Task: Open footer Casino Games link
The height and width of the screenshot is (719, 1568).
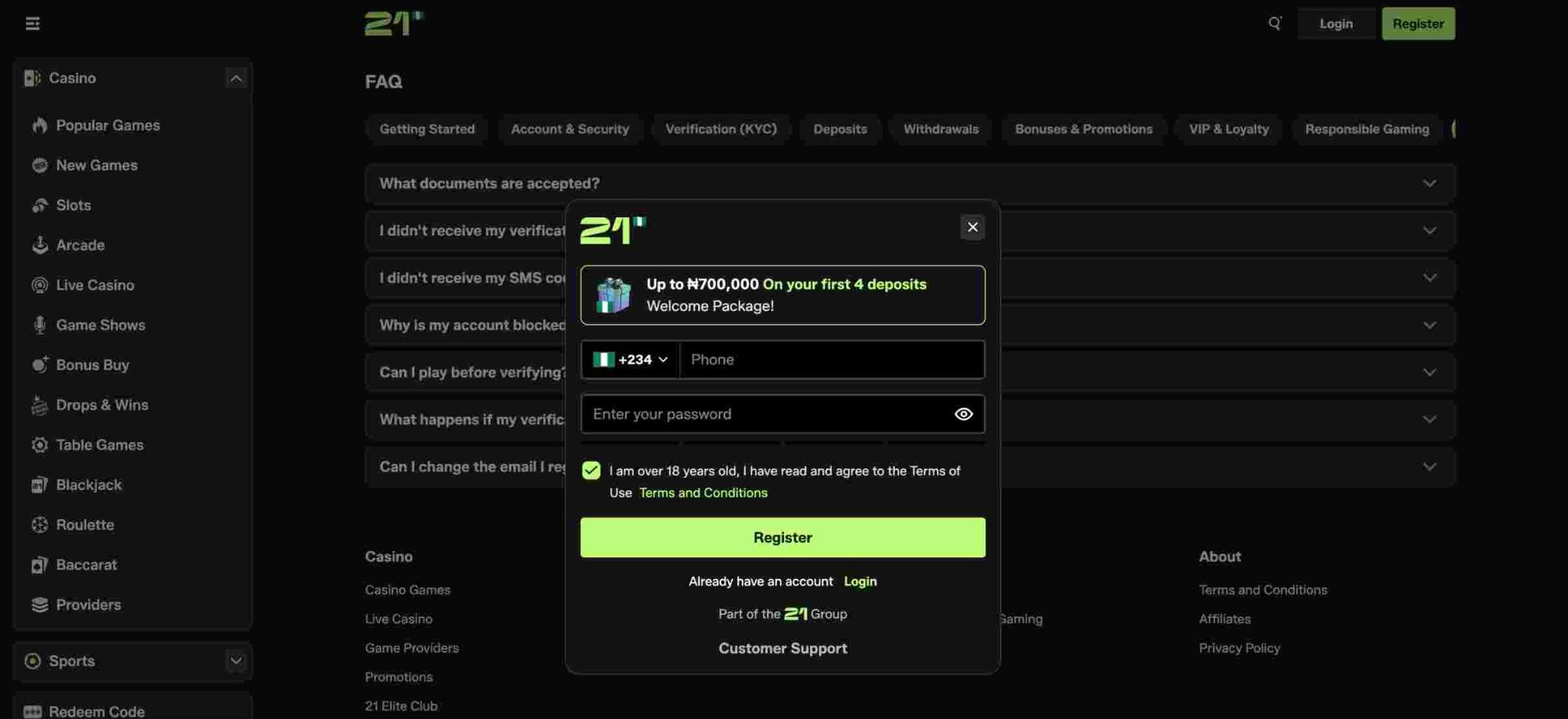Action: click(407, 590)
